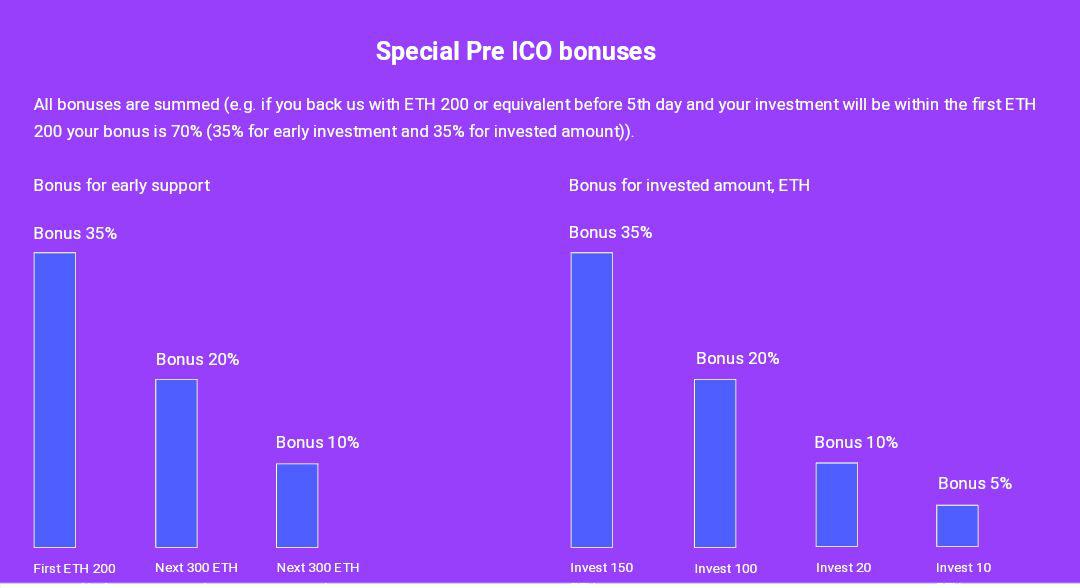The image size is (1080, 588).
Task: Select the Invest 10 bar
Action: pyautogui.click(x=957, y=526)
